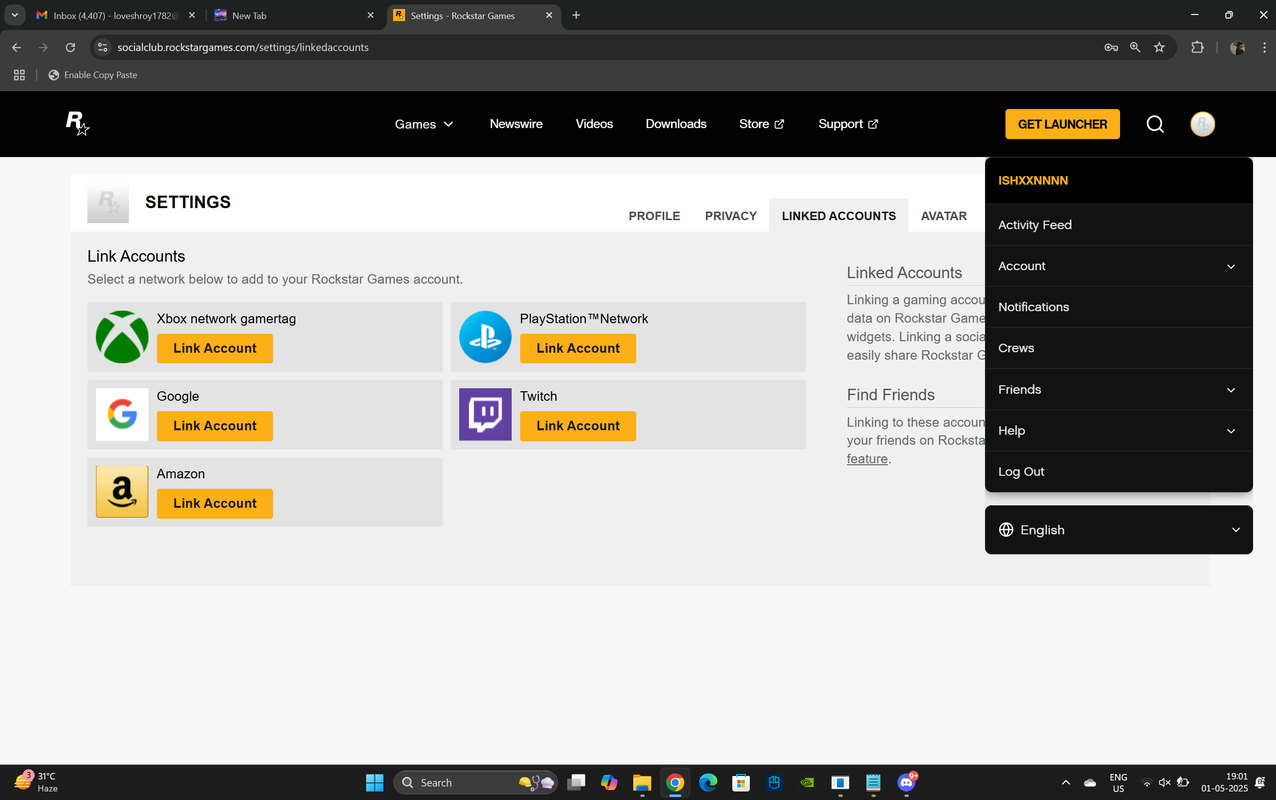Image resolution: width=1276 pixels, height=800 pixels.
Task: Click the Twitch logo icon
Action: (485, 415)
